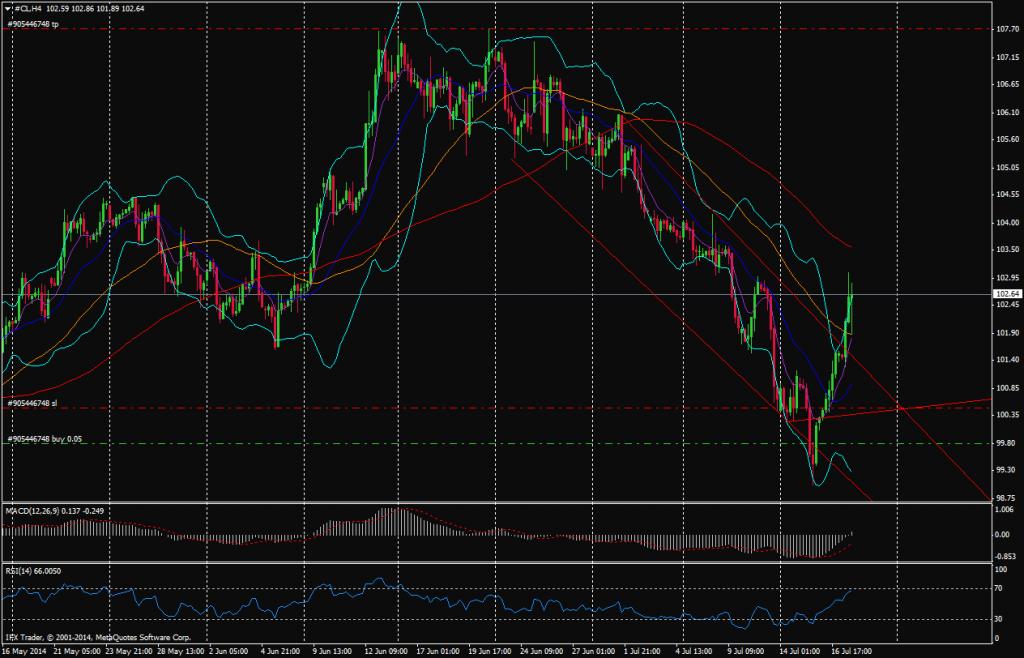Image resolution: width=1024 pixels, height=658 pixels.
Task: Click the 107.70 price on the scale
Action: coord(1006,30)
